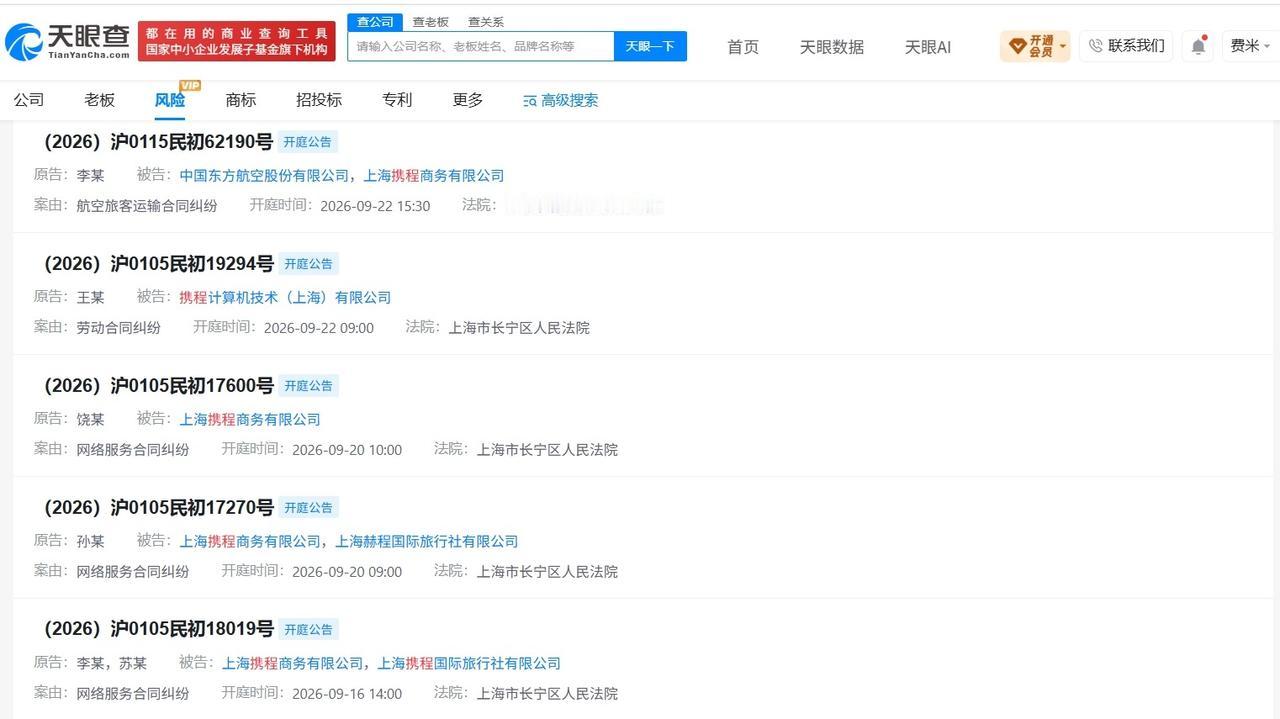
Task: Click the 高级搜索 filter icon
Action: pyautogui.click(x=530, y=101)
